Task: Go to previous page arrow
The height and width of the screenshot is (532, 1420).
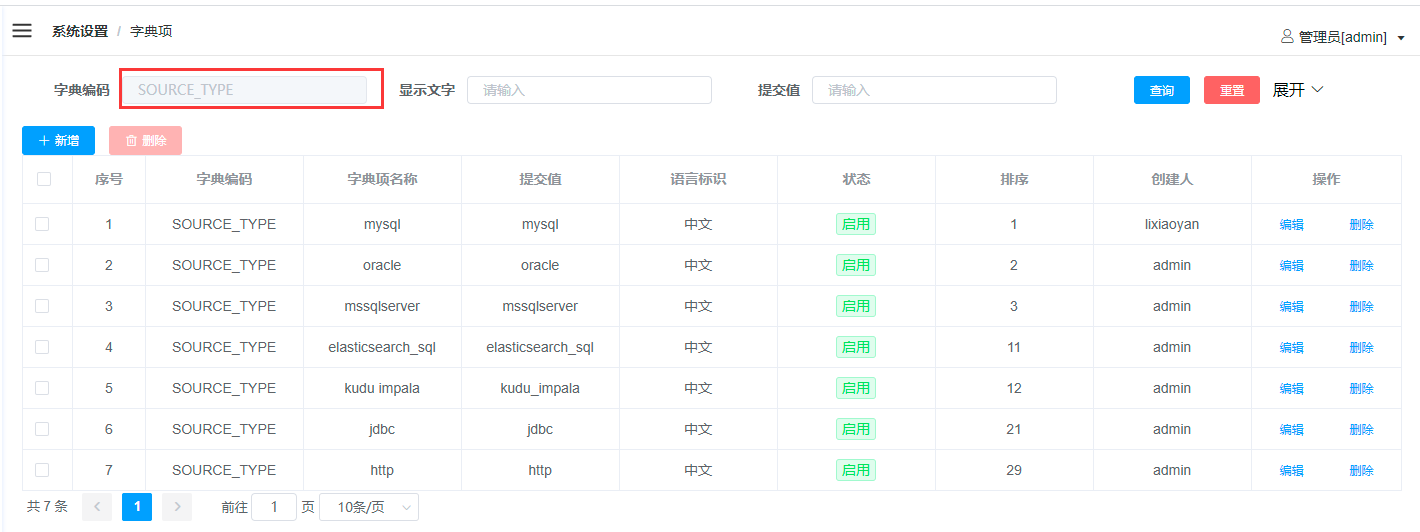Action: pos(97,507)
